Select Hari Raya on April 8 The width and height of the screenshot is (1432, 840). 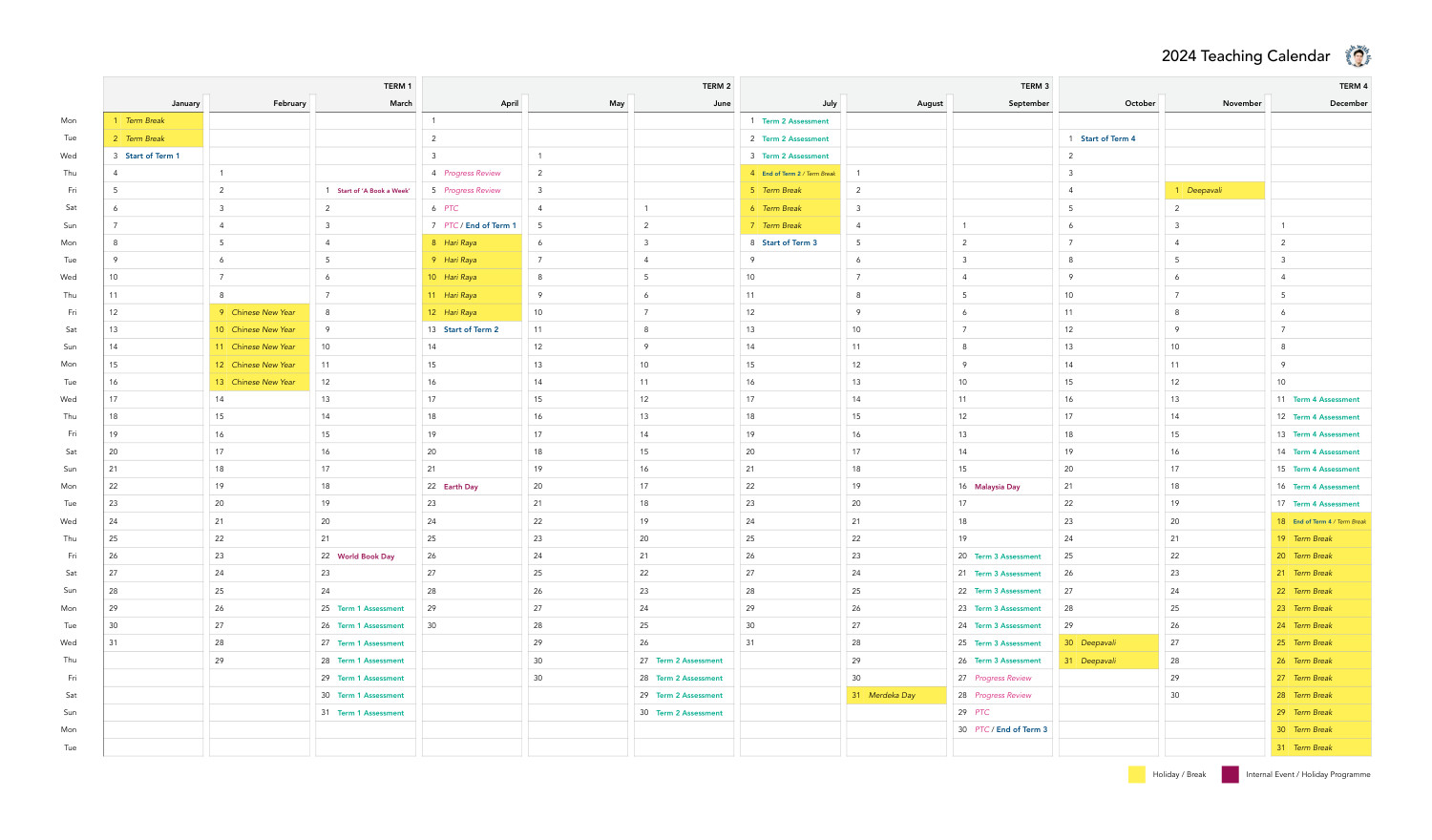472,242
